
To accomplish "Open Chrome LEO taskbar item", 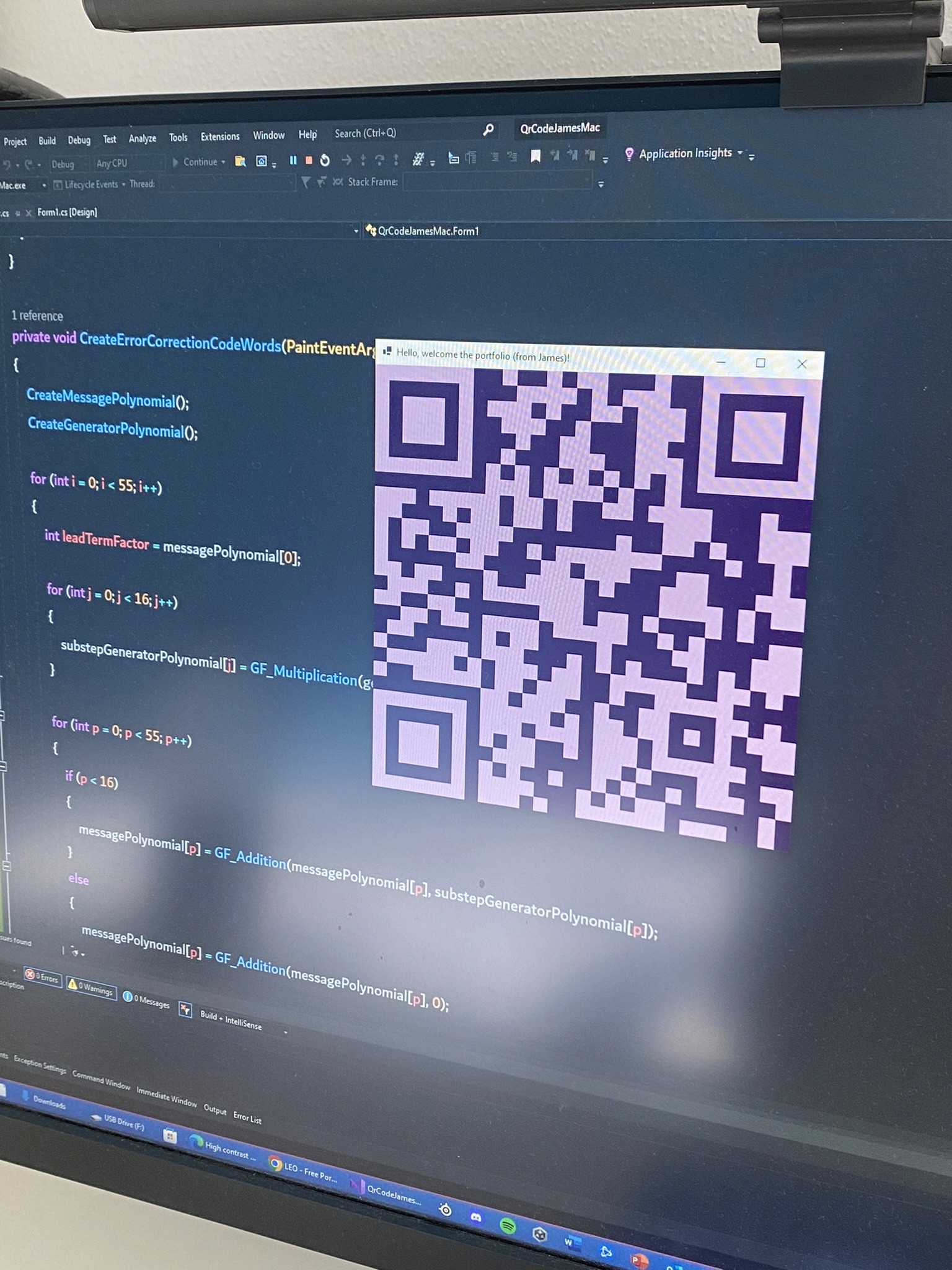I will [x=302, y=1170].
